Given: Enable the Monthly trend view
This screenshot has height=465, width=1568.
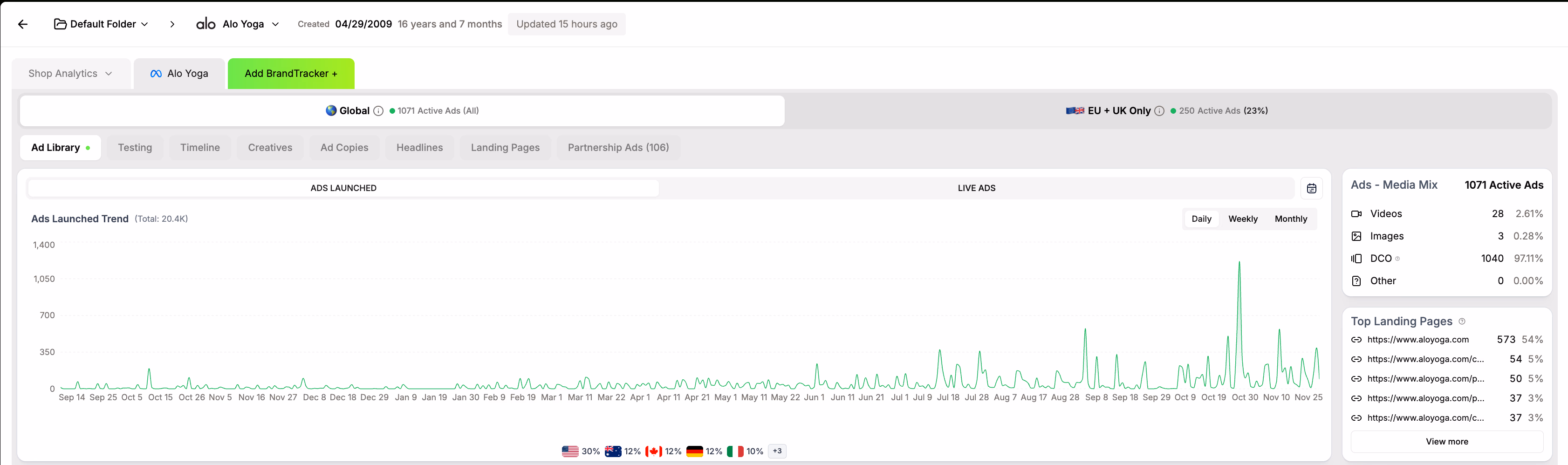Looking at the screenshot, I should [x=1290, y=219].
